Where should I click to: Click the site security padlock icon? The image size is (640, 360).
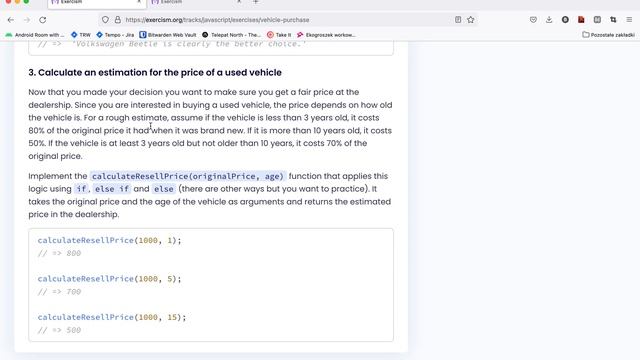pyautogui.click(x=118, y=20)
